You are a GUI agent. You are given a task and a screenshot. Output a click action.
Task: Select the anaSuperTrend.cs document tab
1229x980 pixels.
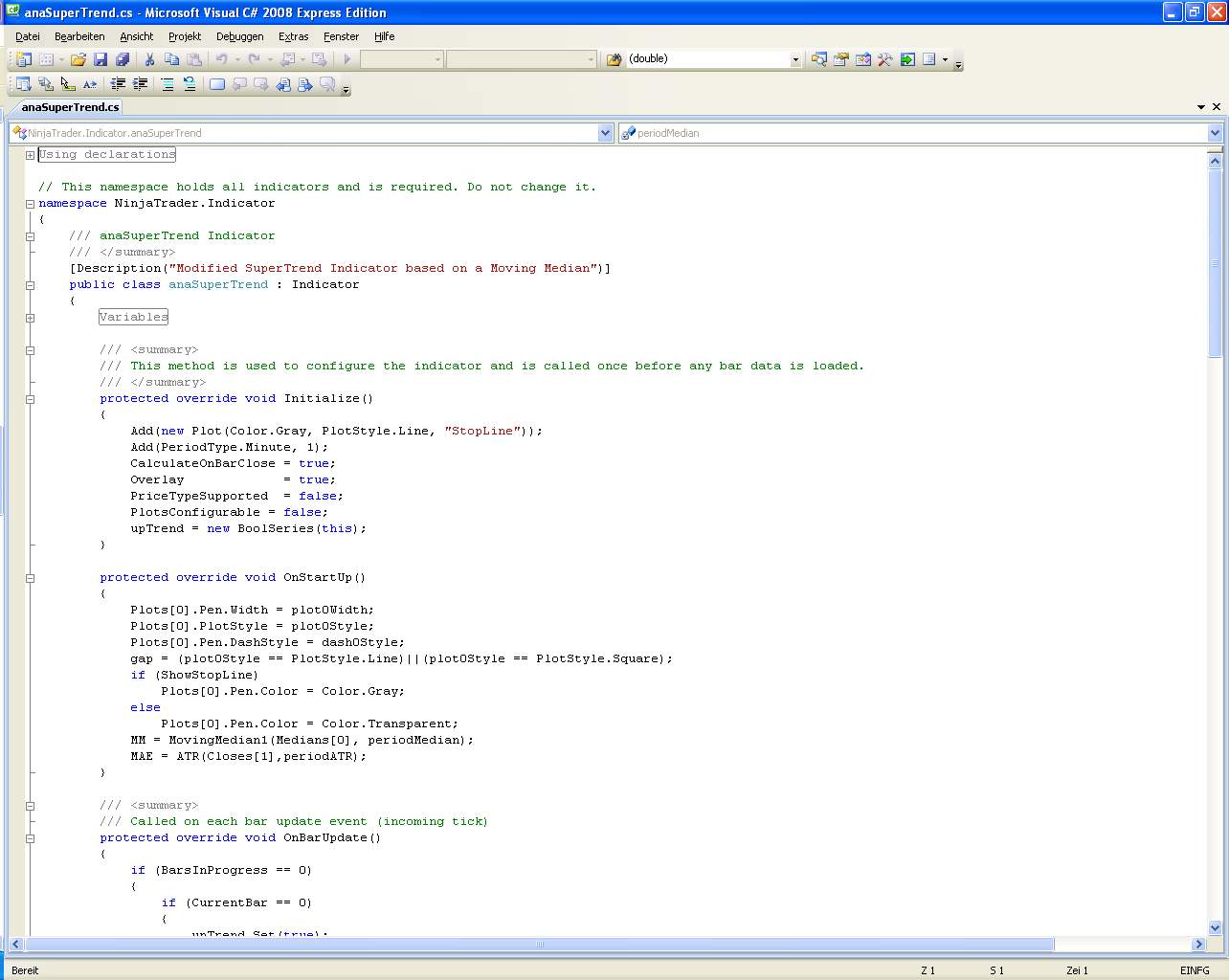pyautogui.click(x=70, y=107)
